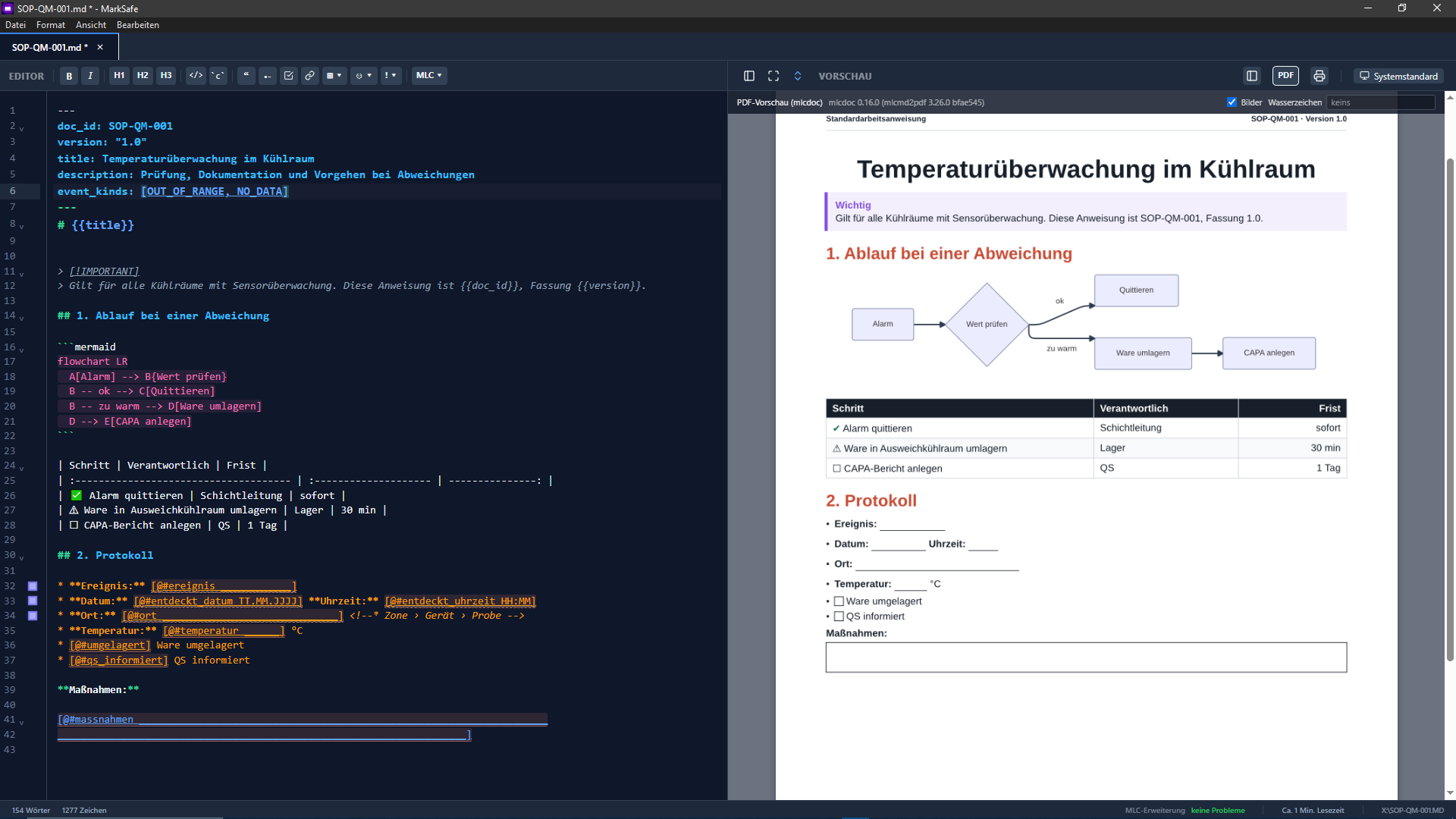The image size is (1456, 819).
Task: Open the Datei menu
Action: coord(15,25)
